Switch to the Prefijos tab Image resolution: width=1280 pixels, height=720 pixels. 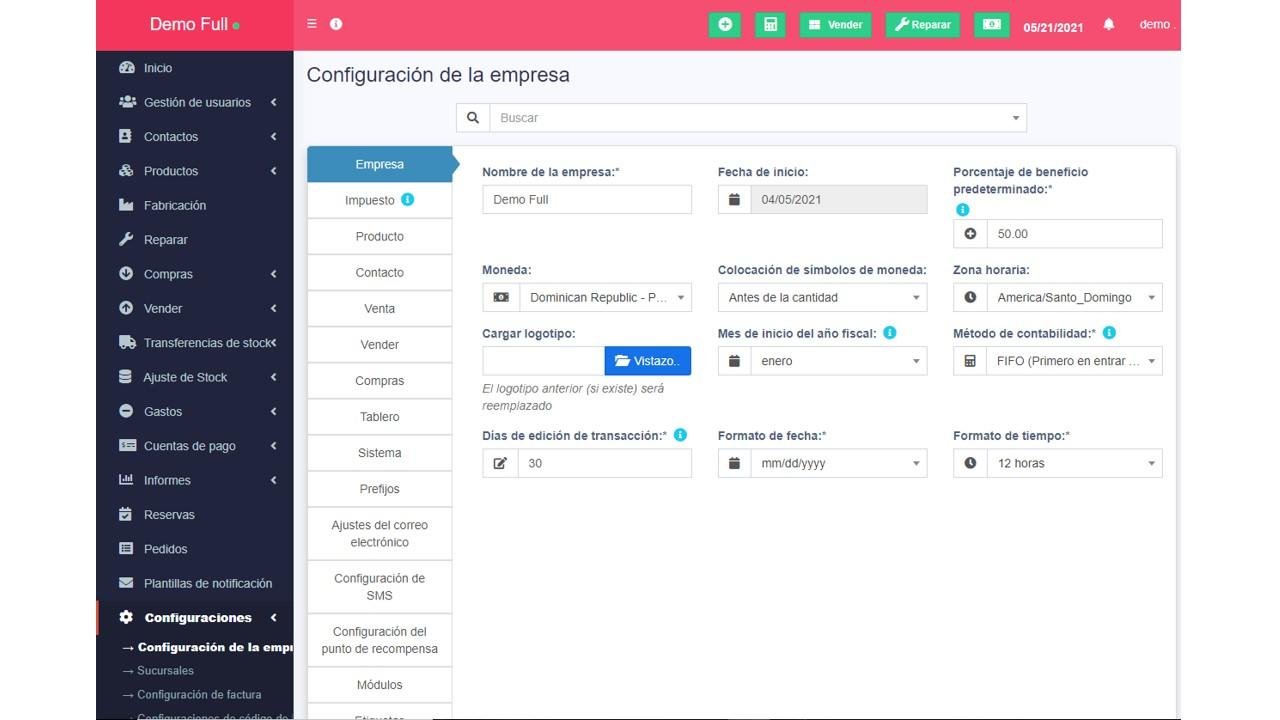point(380,489)
